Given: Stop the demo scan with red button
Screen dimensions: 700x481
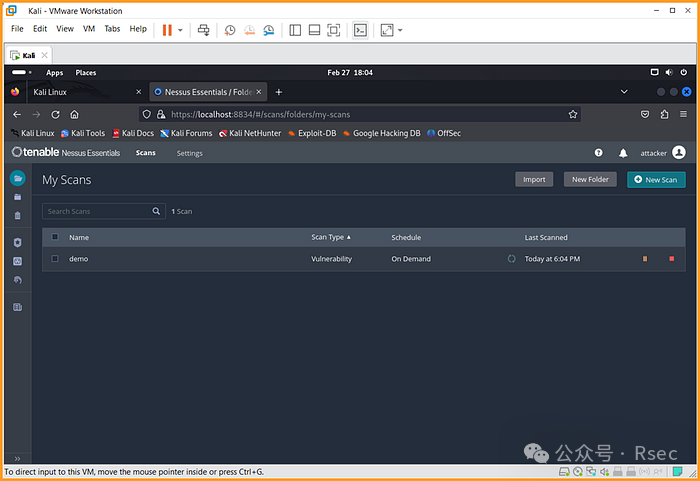Looking at the screenshot, I should pos(672,259).
